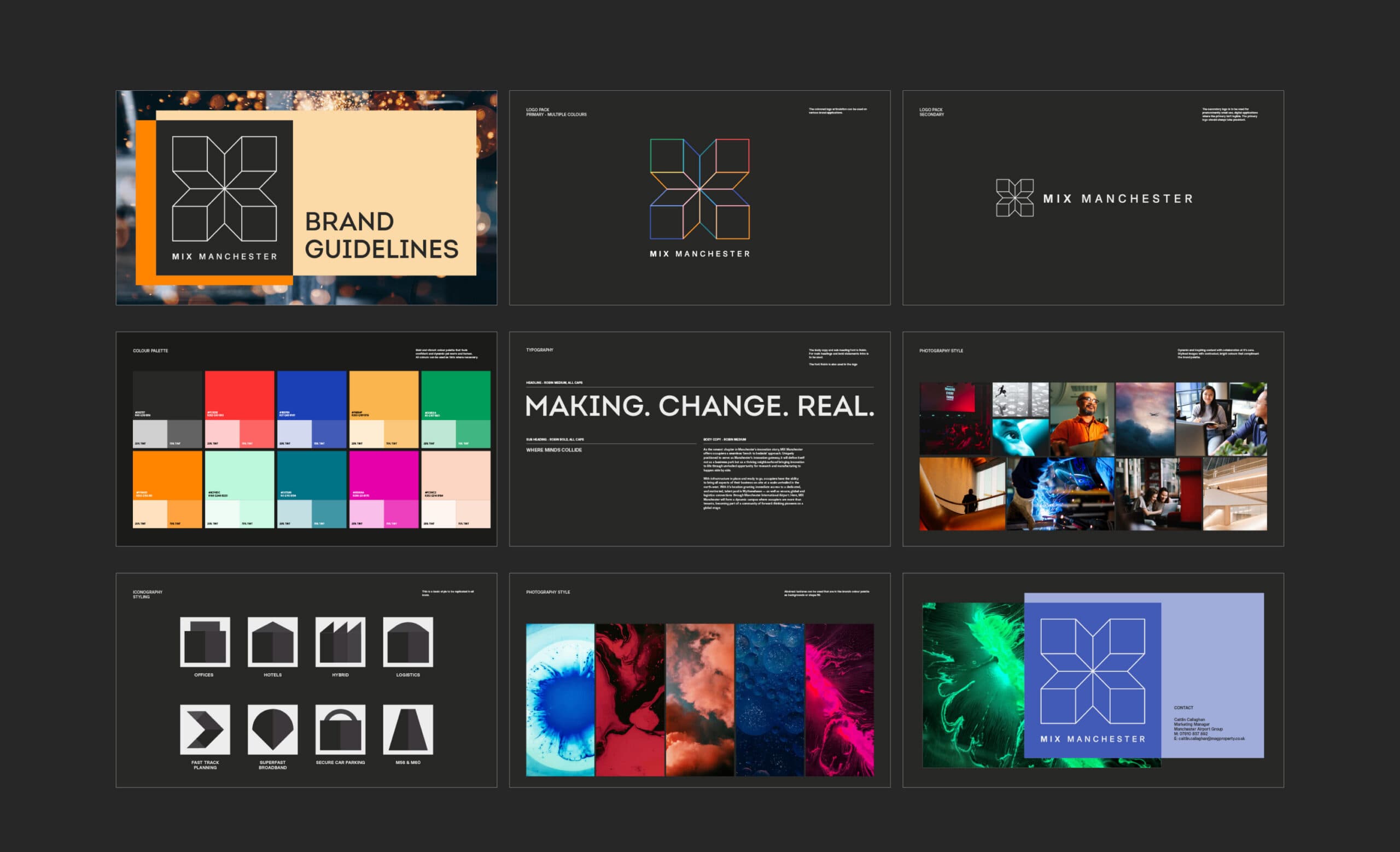Select the magenta colour swatch
Screen dimensions: 1400x852
pyautogui.click(x=383, y=475)
